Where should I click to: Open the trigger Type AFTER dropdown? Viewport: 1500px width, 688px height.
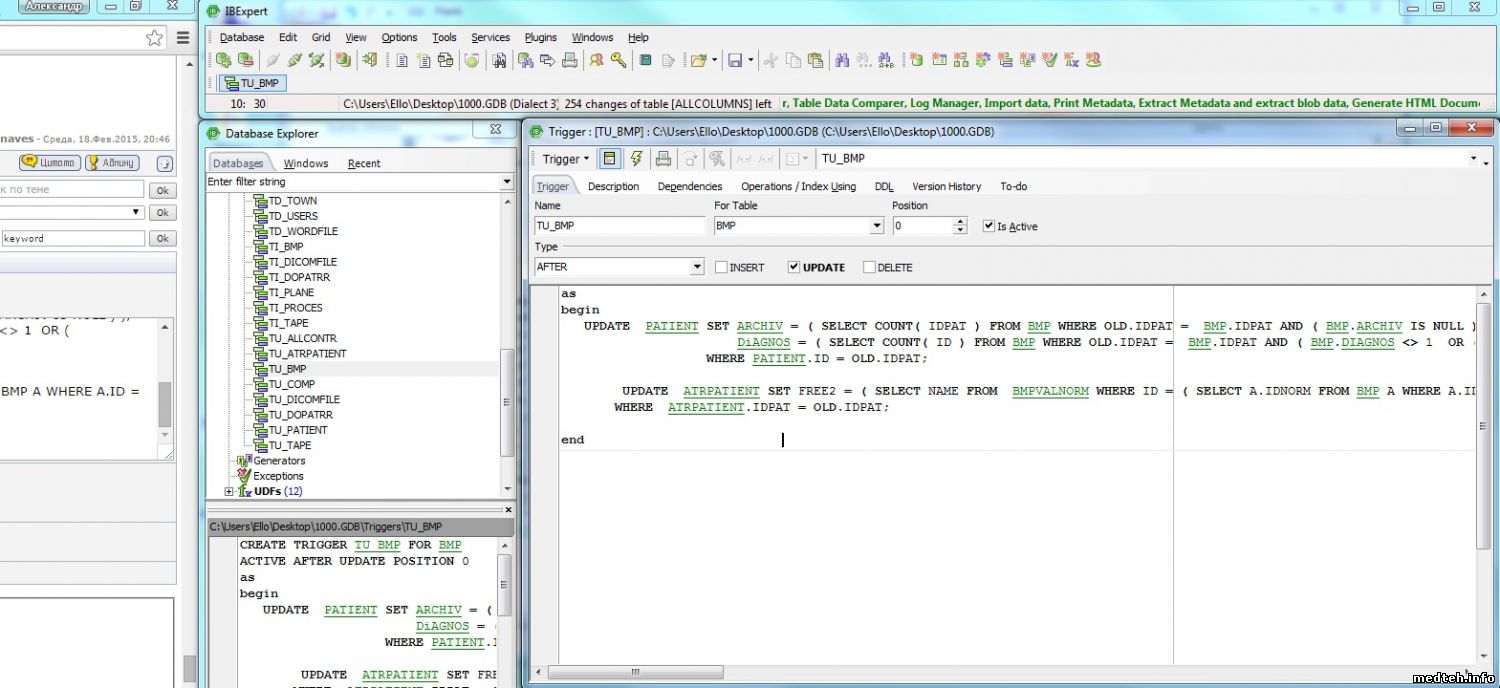(x=697, y=268)
